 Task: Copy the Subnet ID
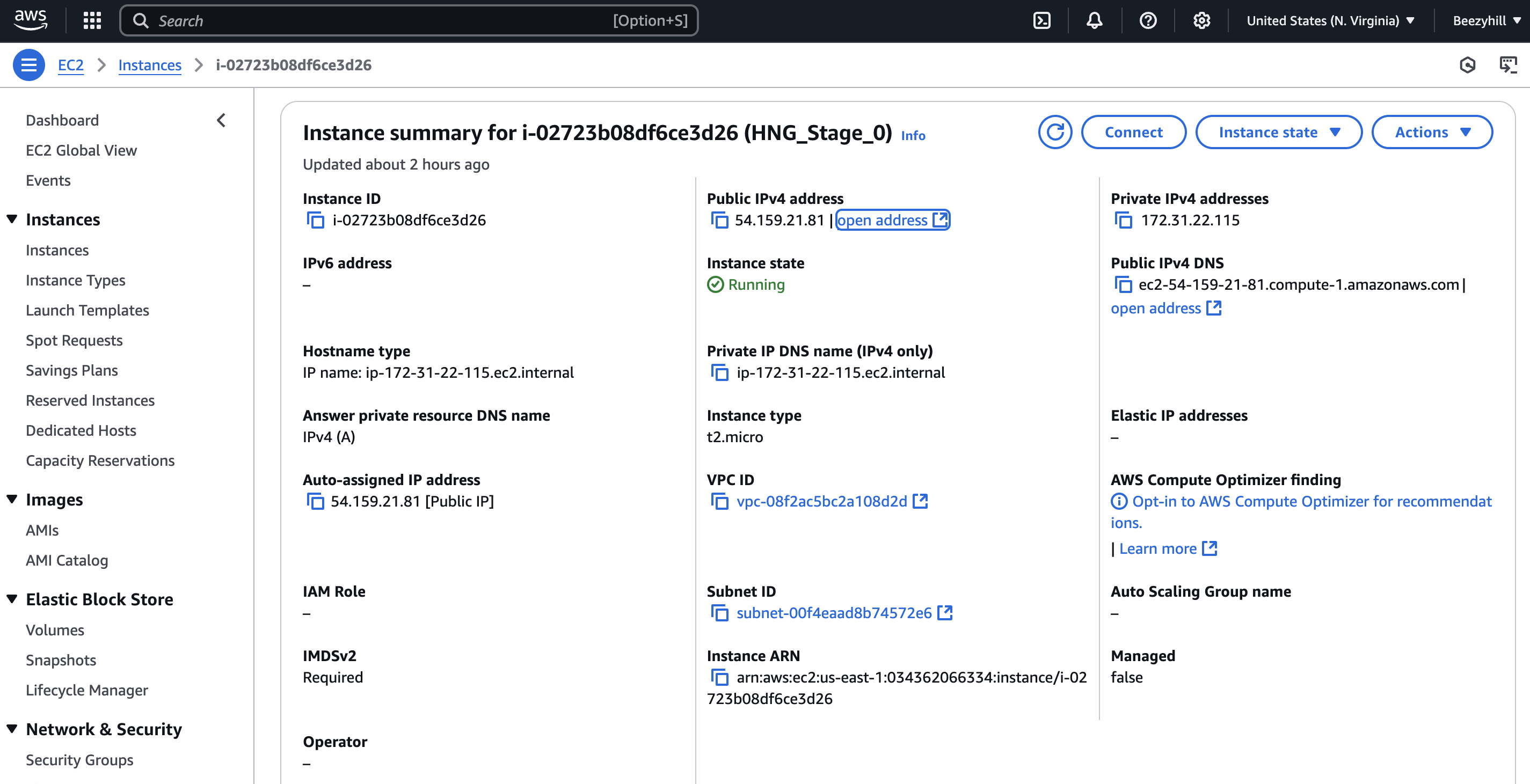tap(719, 613)
